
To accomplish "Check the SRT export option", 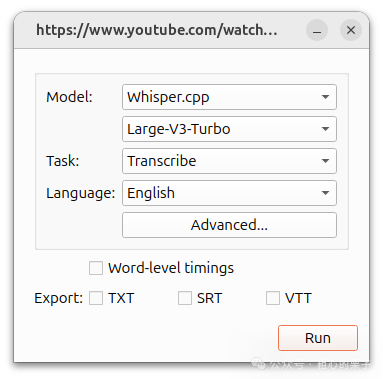I will (x=185, y=298).
